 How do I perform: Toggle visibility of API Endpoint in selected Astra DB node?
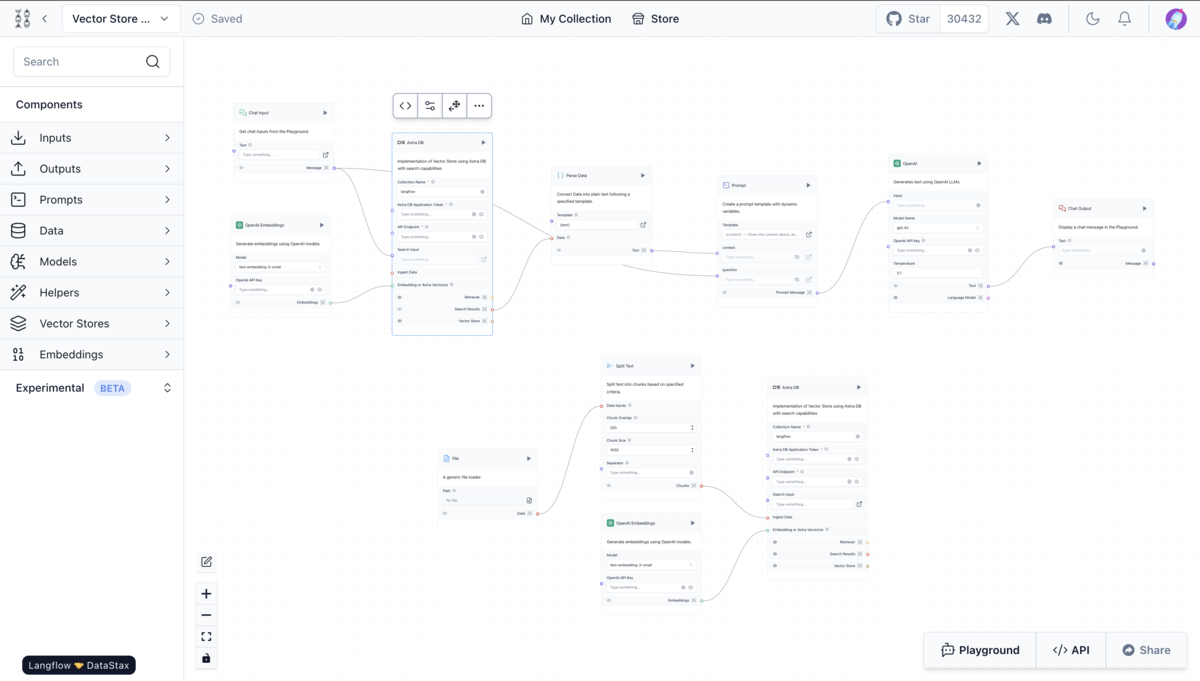(x=481, y=237)
